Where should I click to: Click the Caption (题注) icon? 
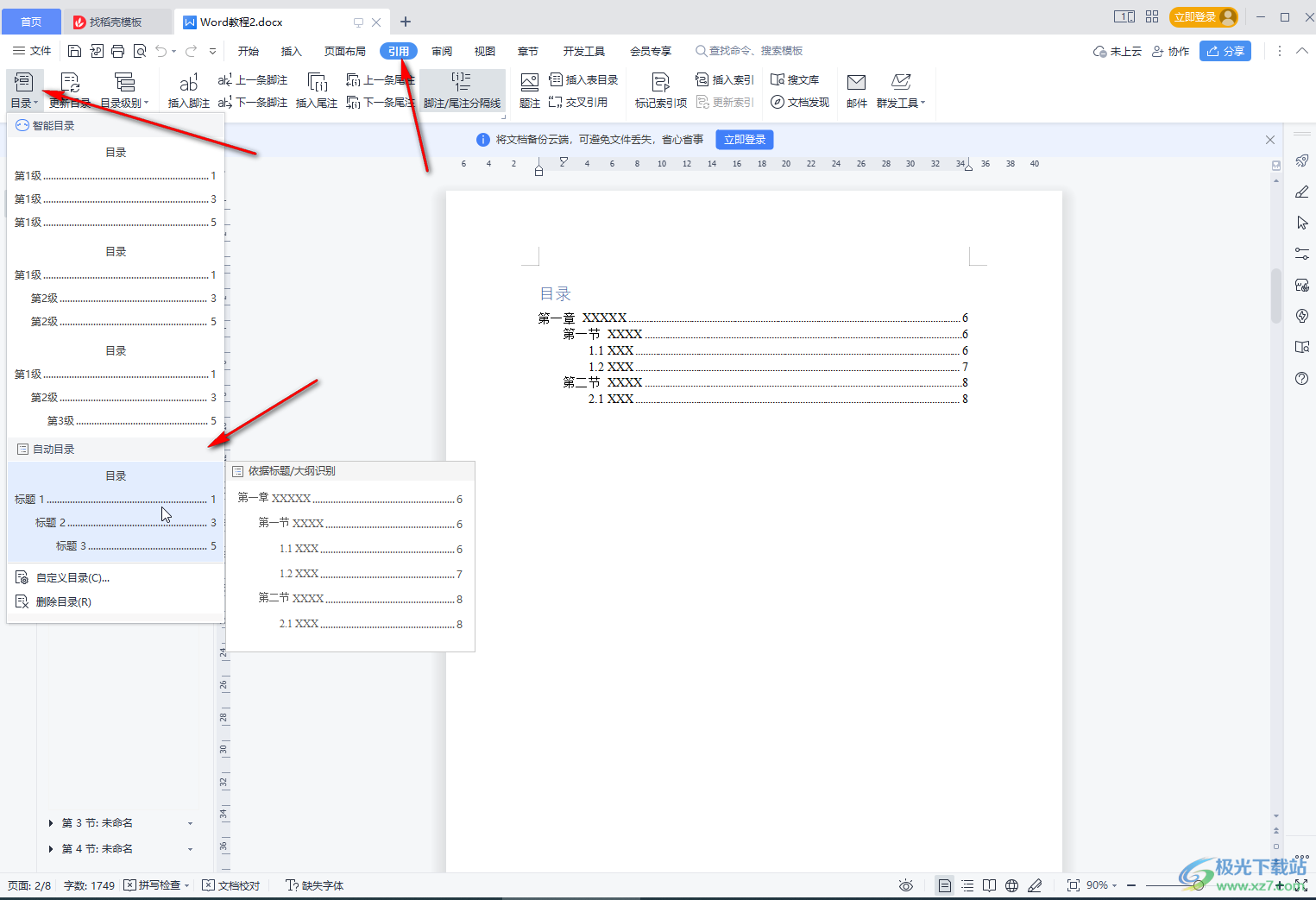coord(530,84)
